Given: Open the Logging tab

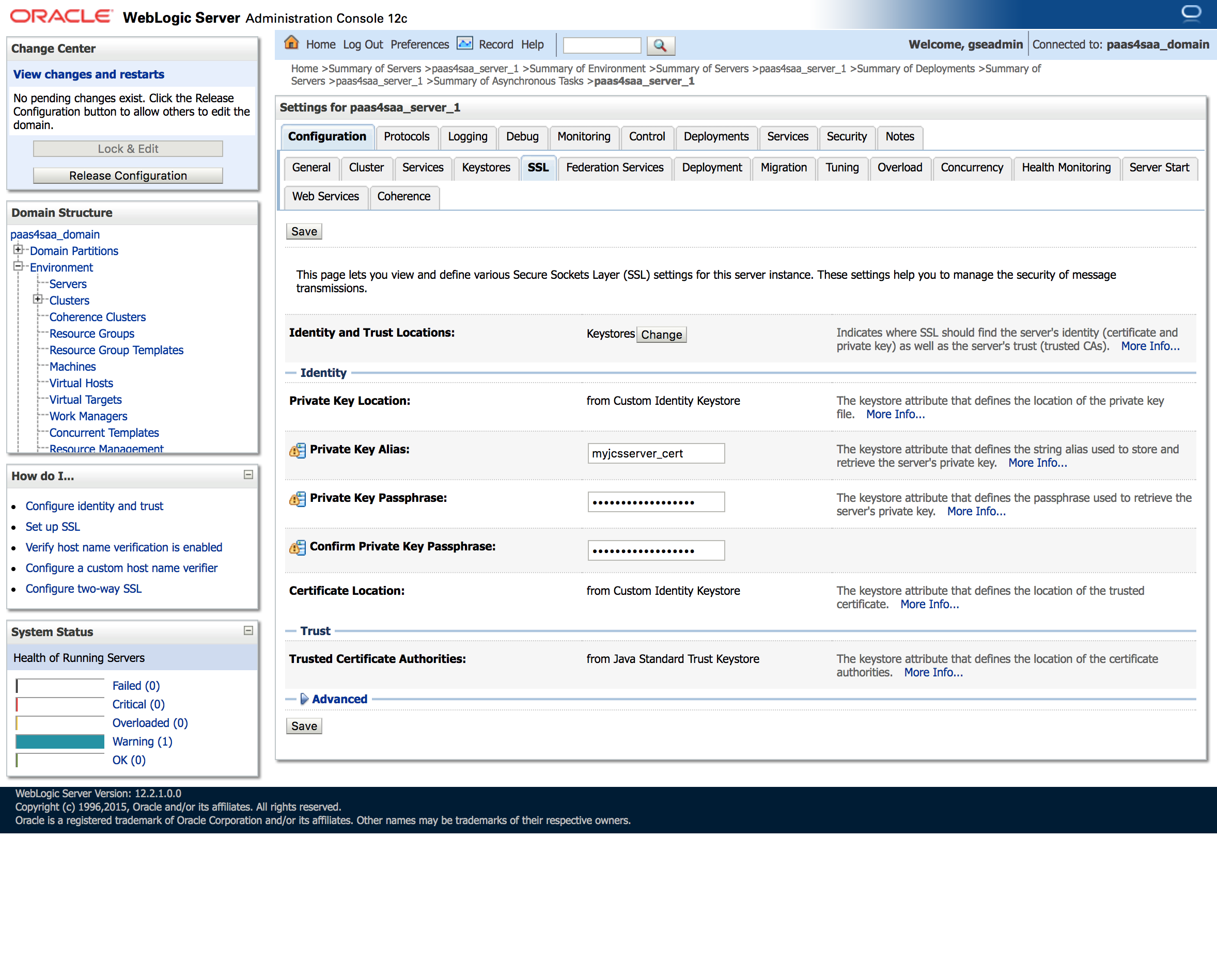Looking at the screenshot, I should tap(467, 137).
